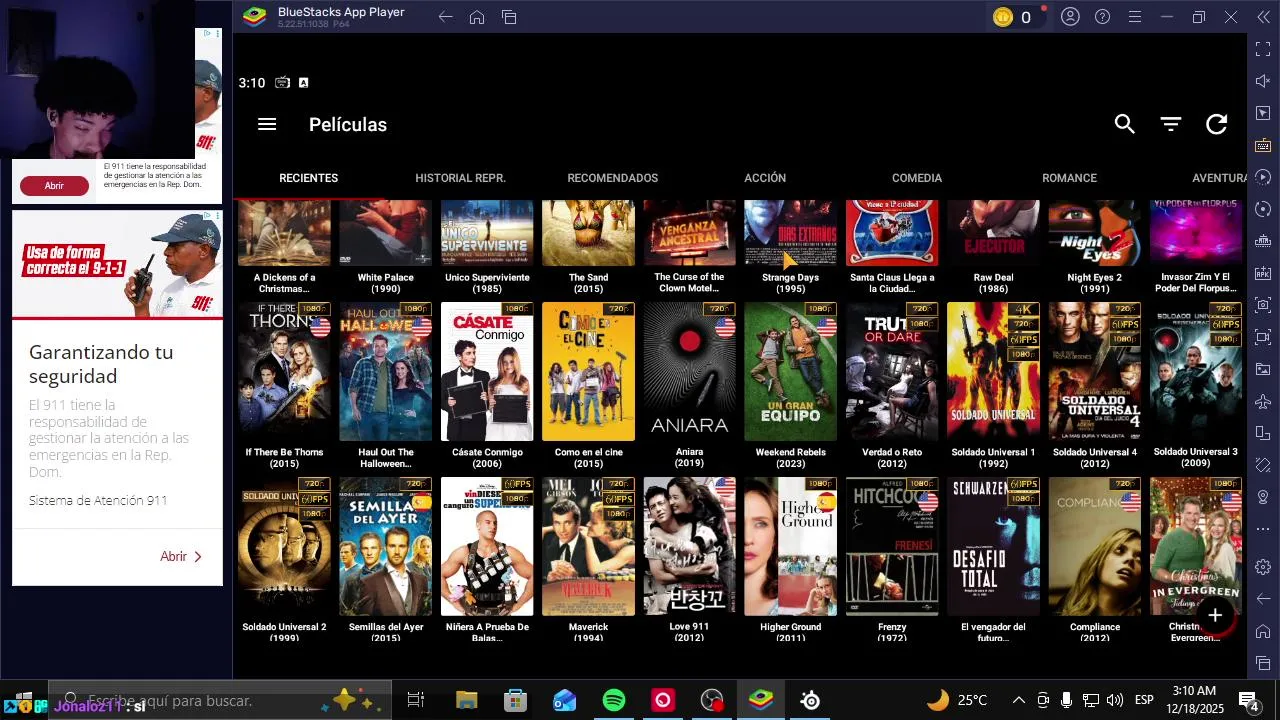Image resolution: width=1280 pixels, height=720 pixels.
Task: Expand more options (three dots) in sidebar
Action: [x=1263, y=529]
